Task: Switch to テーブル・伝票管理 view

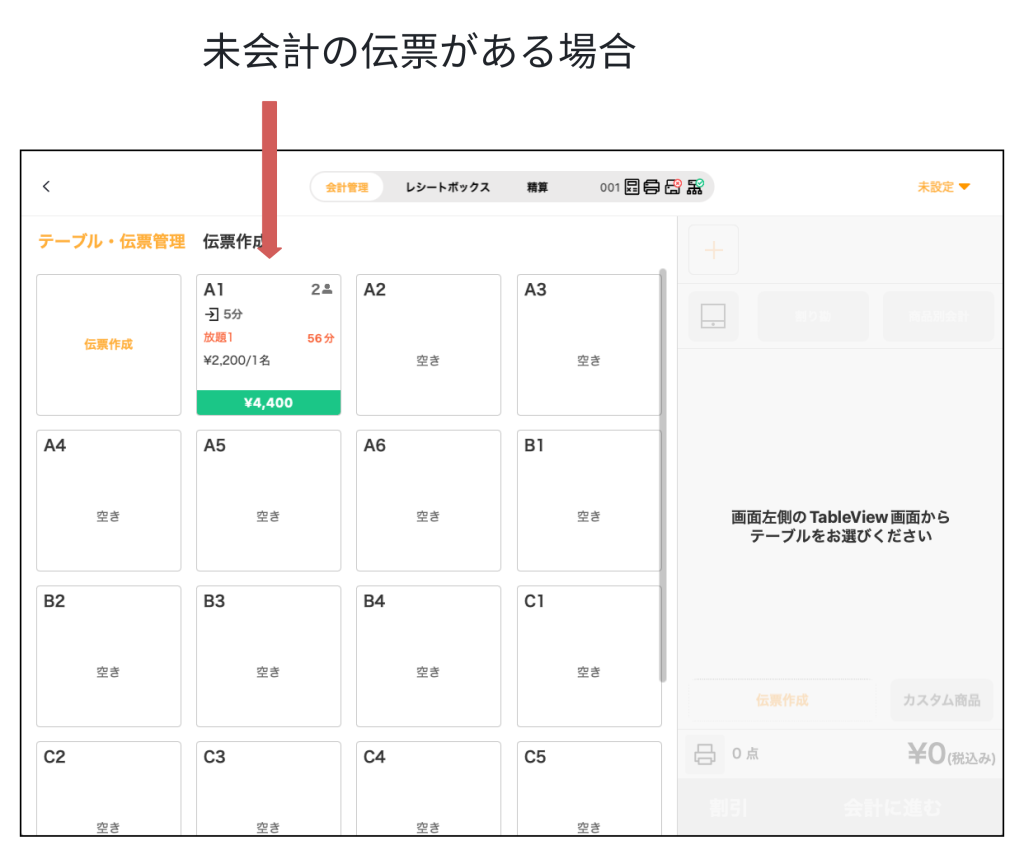Action: point(111,241)
